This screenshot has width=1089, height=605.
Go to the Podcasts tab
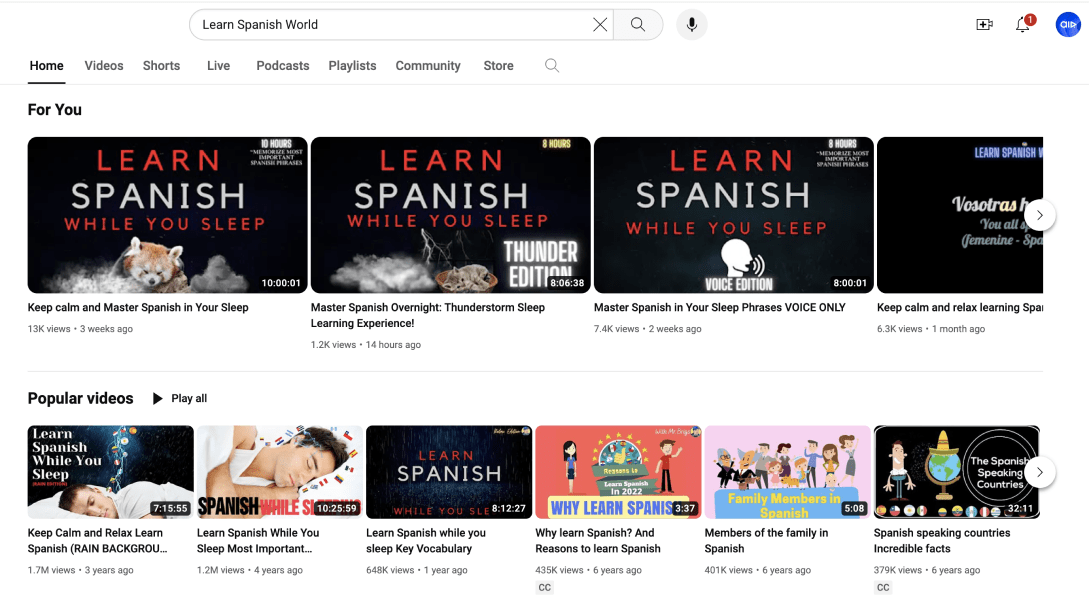point(283,65)
